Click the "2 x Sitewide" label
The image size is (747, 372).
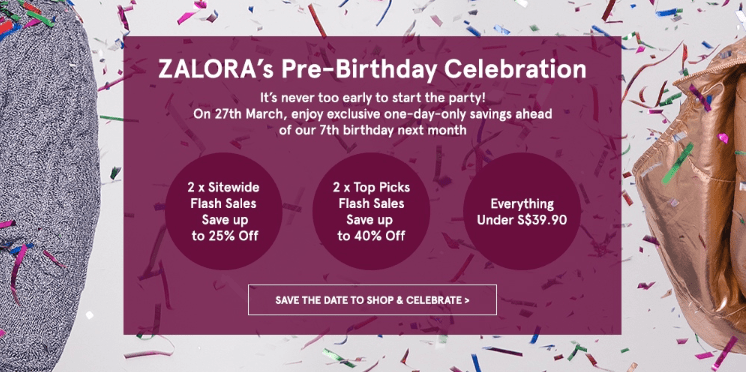pyautogui.click(x=223, y=187)
